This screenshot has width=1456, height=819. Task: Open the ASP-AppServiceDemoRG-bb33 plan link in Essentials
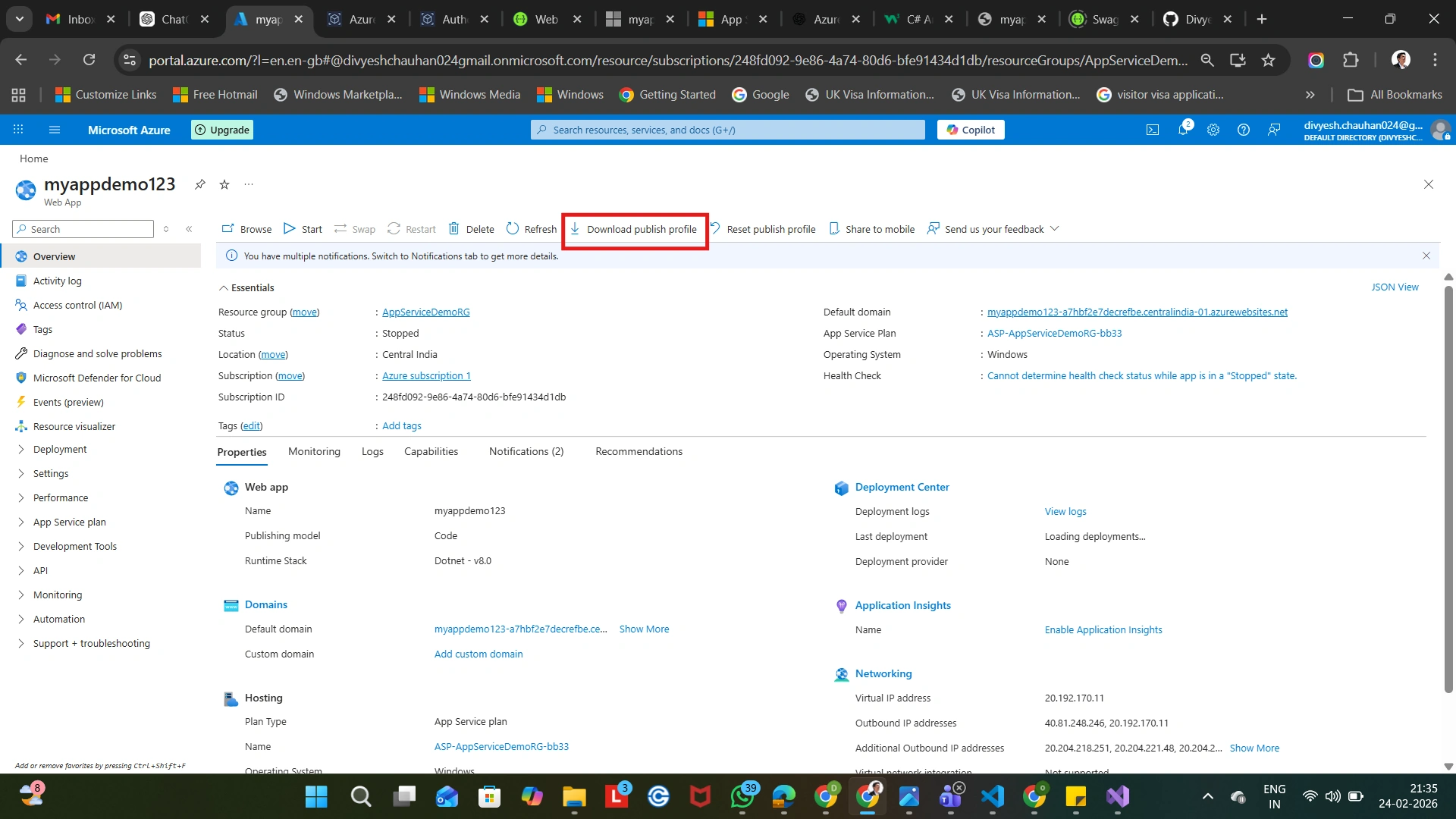1054,334
